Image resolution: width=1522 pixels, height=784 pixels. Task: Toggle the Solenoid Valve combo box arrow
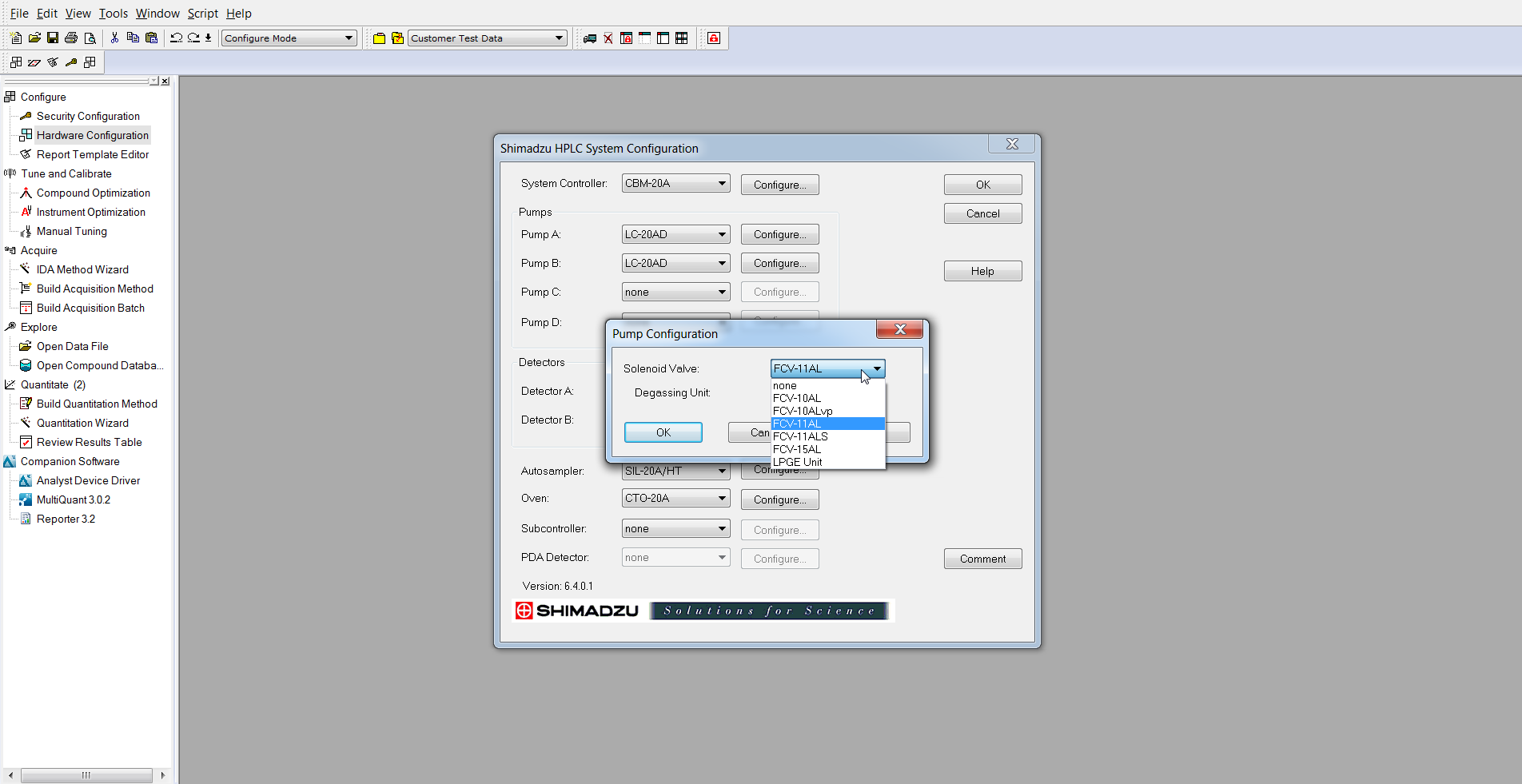click(877, 368)
